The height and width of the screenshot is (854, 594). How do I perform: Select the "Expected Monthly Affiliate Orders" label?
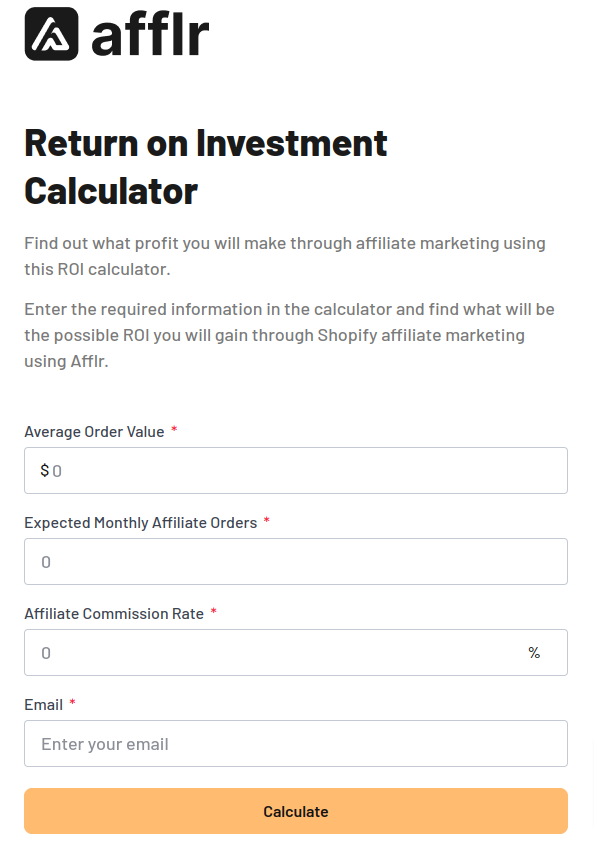138,522
